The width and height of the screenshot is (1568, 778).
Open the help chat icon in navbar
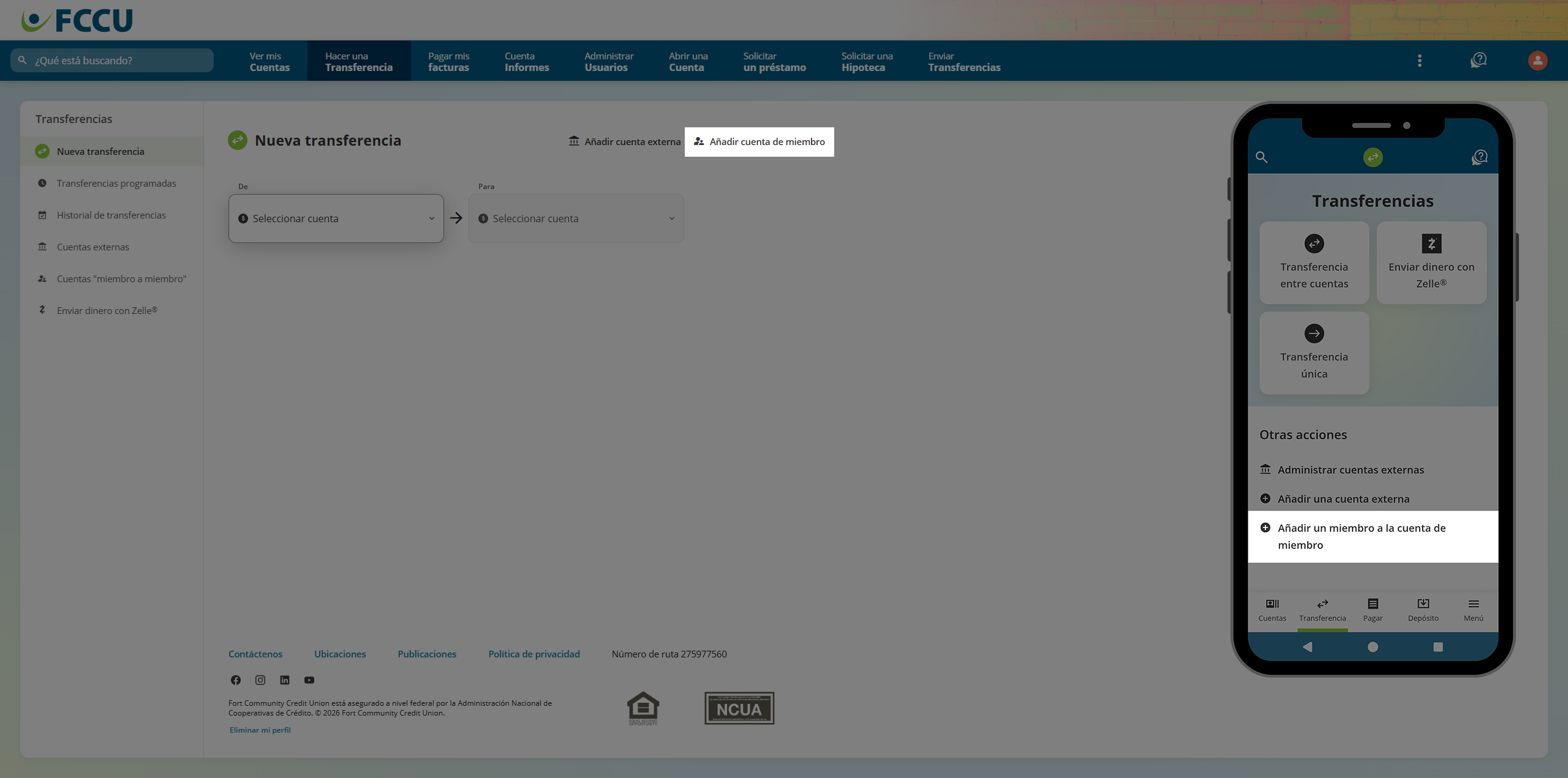pos(1479,61)
